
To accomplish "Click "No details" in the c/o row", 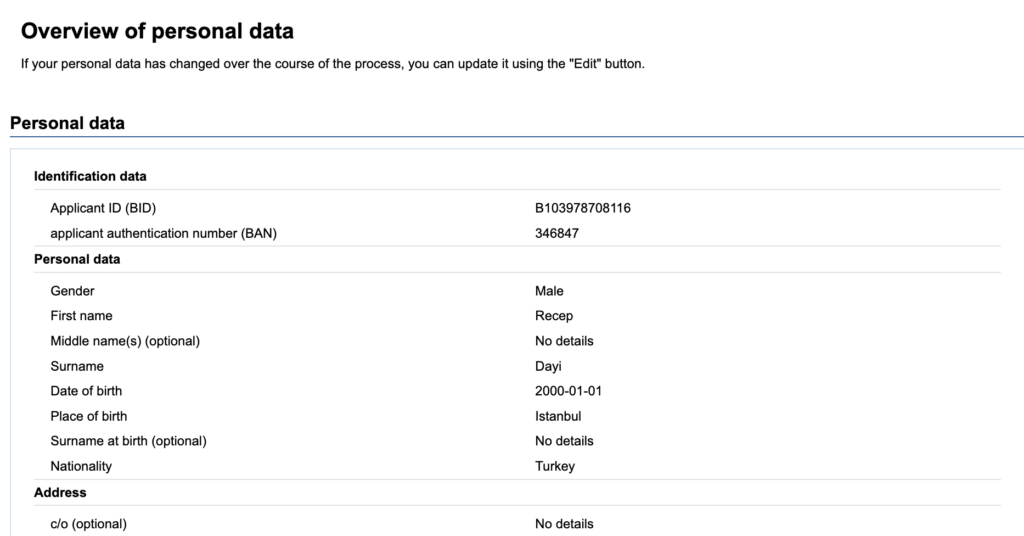I will pyautogui.click(x=564, y=524).
